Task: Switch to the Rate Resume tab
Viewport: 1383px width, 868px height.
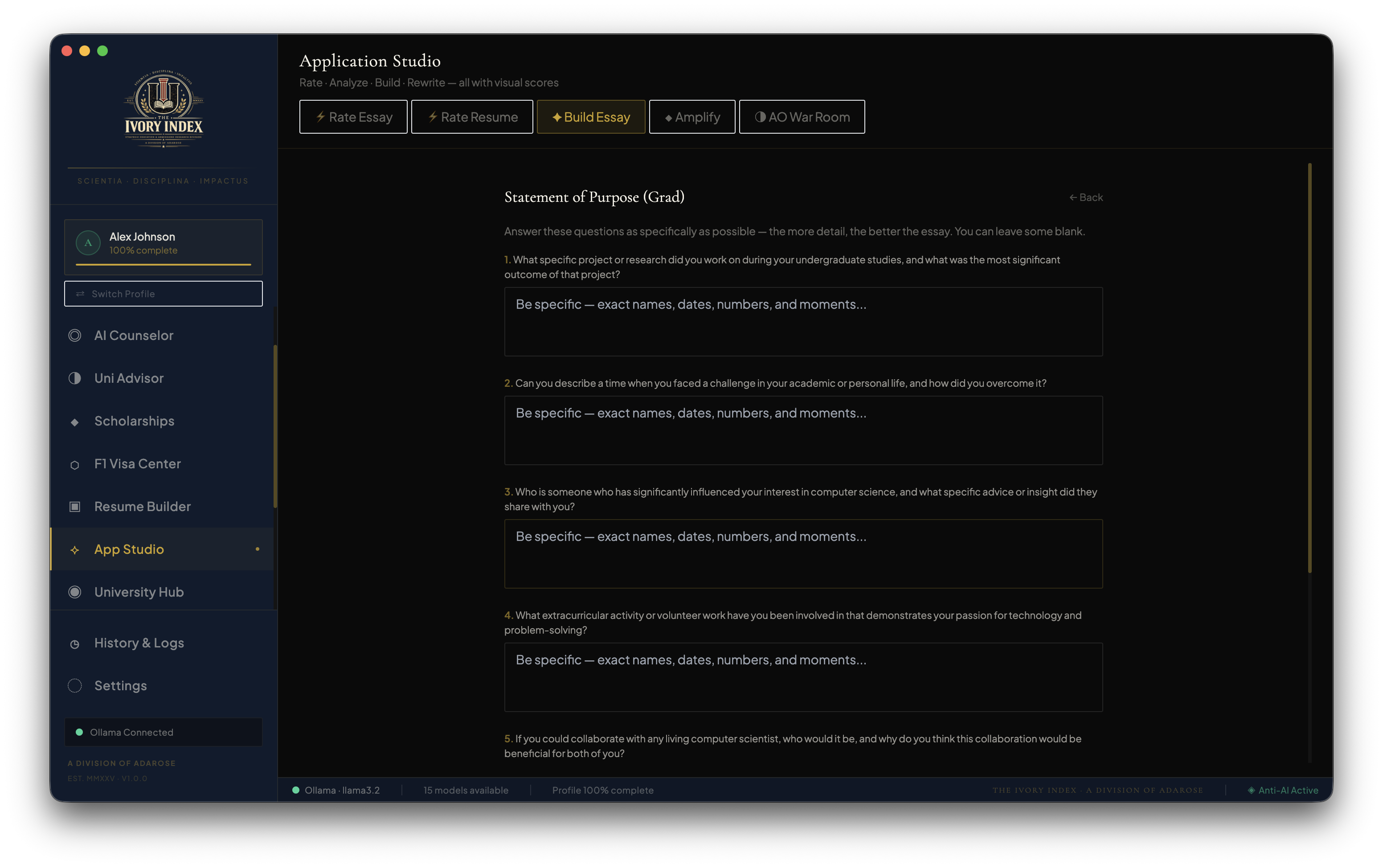Action: pos(472,117)
